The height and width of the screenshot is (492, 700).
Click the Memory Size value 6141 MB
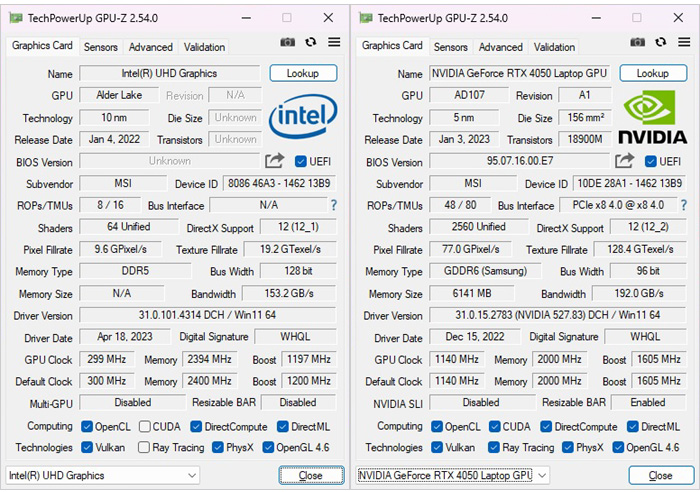click(x=472, y=293)
